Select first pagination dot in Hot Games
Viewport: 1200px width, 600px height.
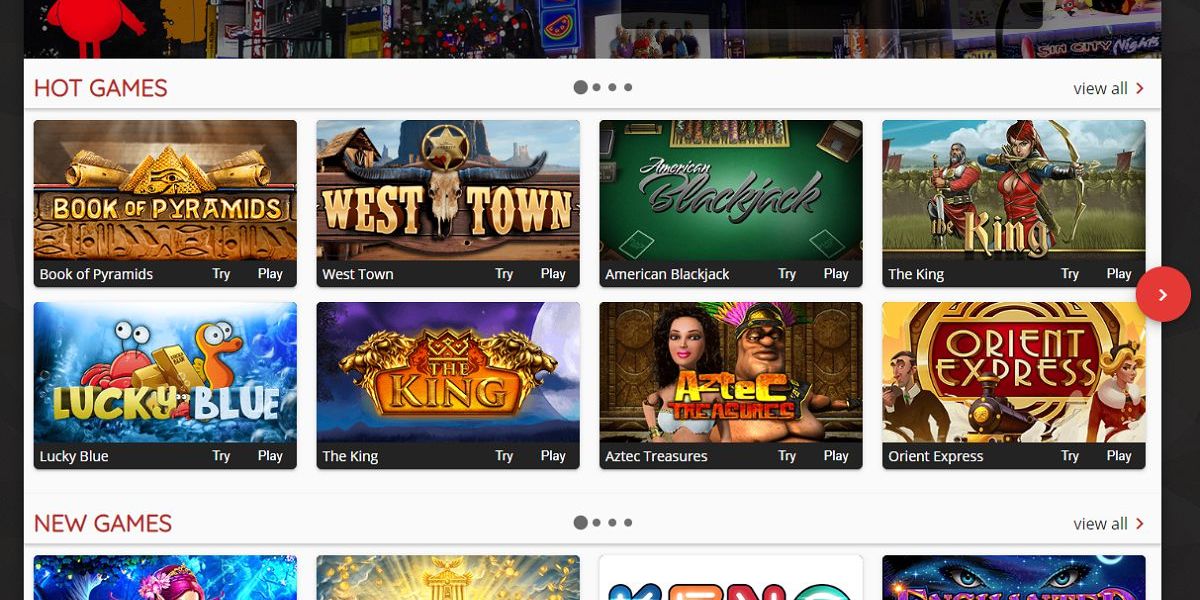581,87
